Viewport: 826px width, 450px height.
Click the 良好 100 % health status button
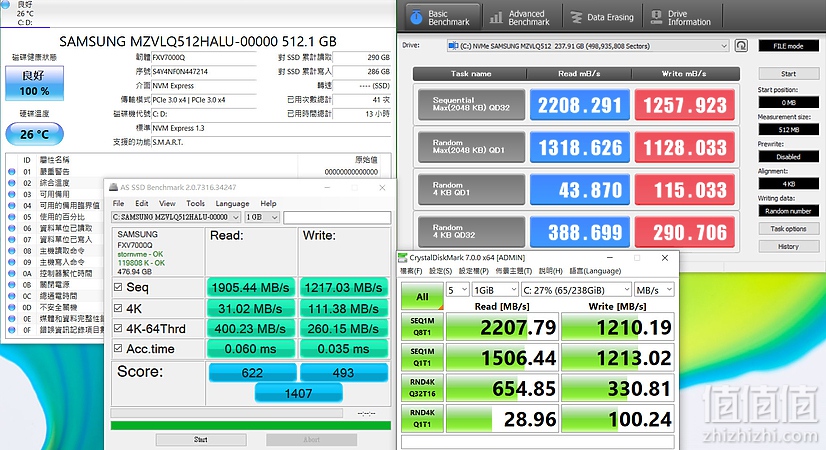[x=35, y=83]
